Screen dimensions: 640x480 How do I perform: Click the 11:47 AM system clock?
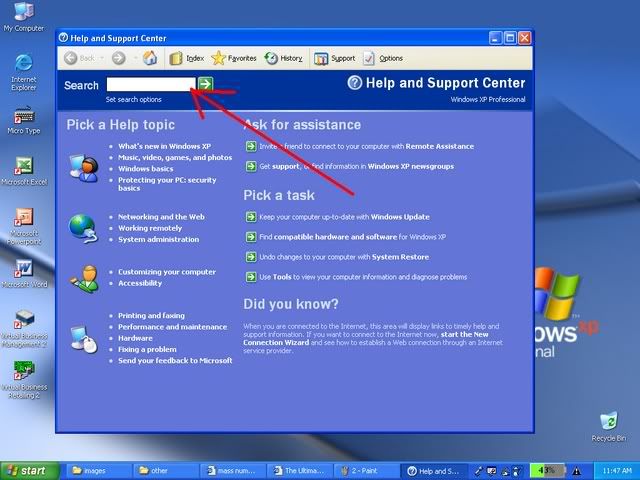[x=617, y=471]
